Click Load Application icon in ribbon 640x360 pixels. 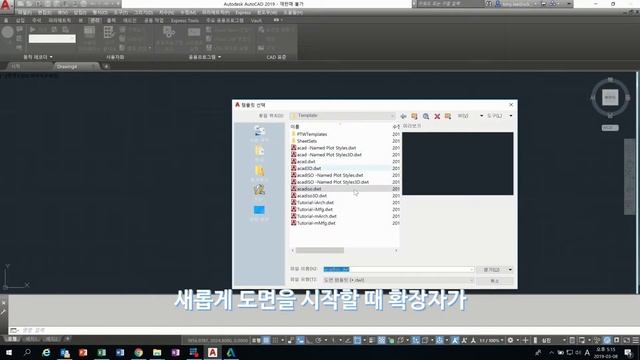point(169,33)
